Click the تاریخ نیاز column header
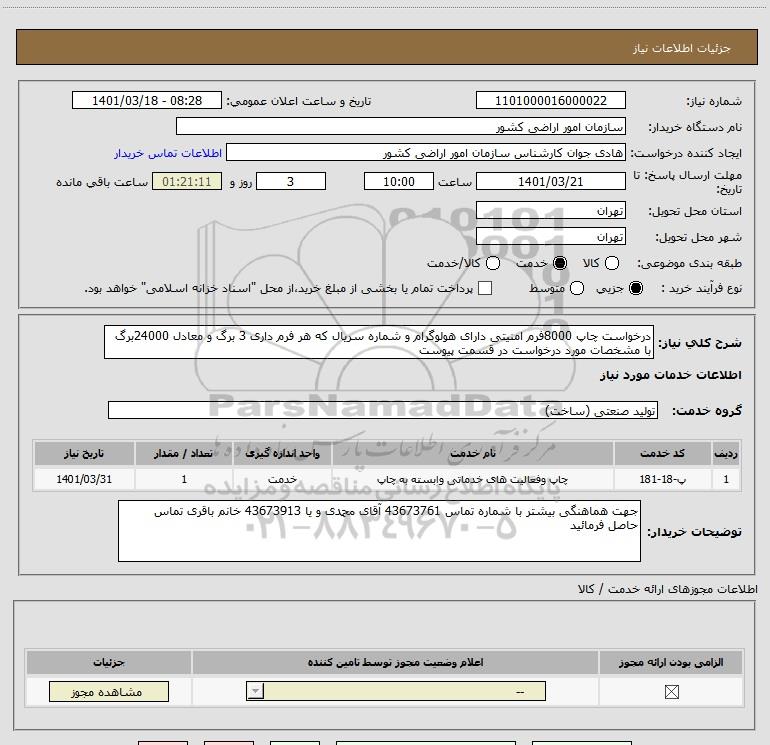 [84, 453]
